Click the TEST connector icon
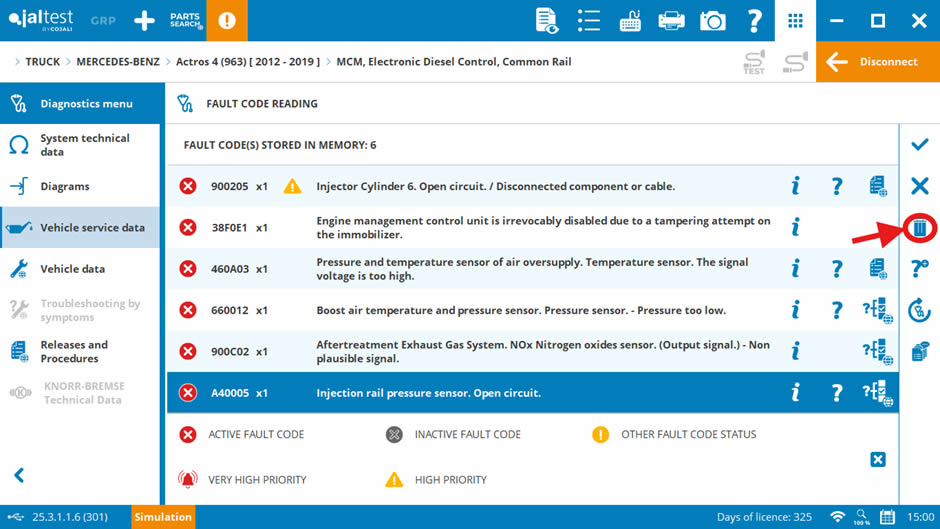The width and height of the screenshot is (940, 529). 754,62
